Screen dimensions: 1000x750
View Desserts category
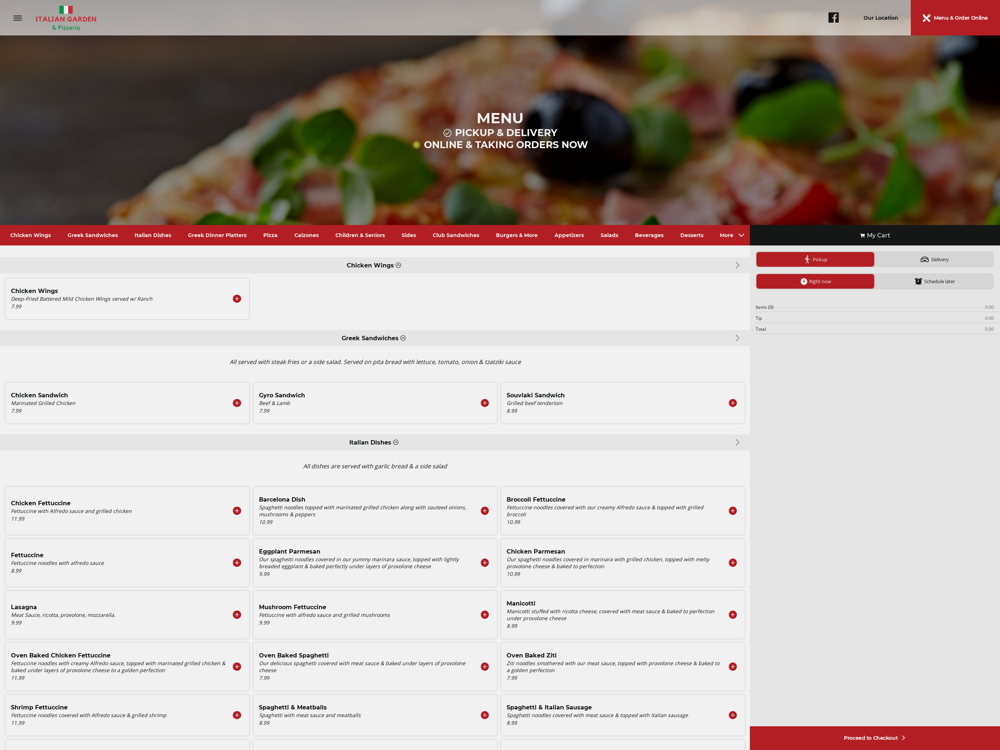point(691,235)
